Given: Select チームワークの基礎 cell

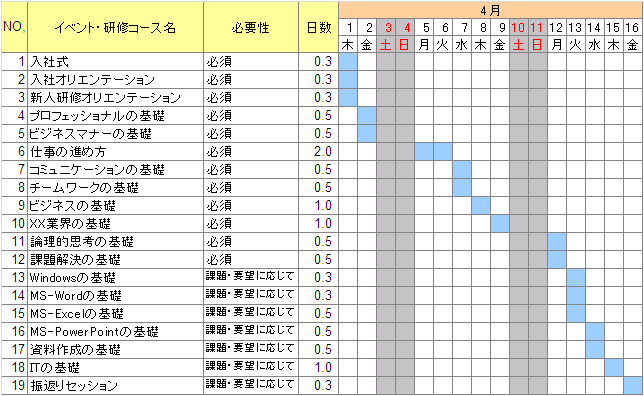Looking at the screenshot, I should [115, 188].
